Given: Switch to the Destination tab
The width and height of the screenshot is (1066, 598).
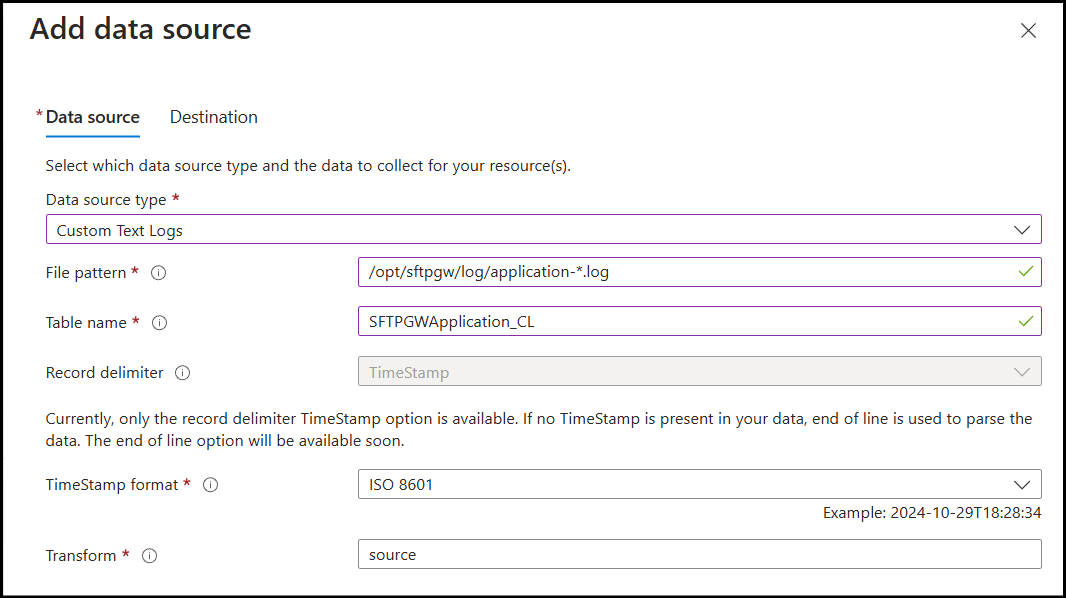Looking at the screenshot, I should point(213,117).
